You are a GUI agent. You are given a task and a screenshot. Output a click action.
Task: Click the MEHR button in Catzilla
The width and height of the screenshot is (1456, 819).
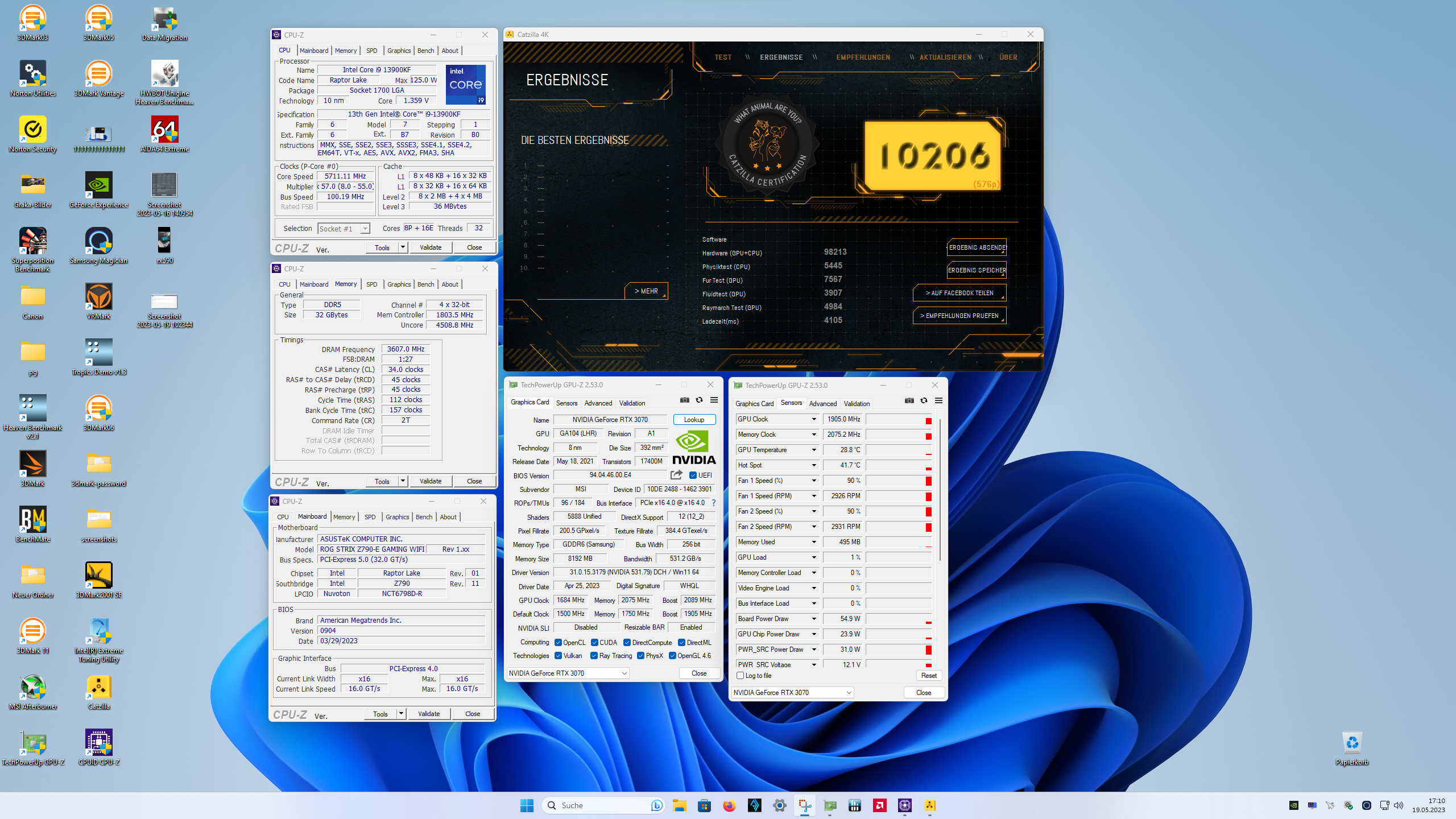(647, 291)
